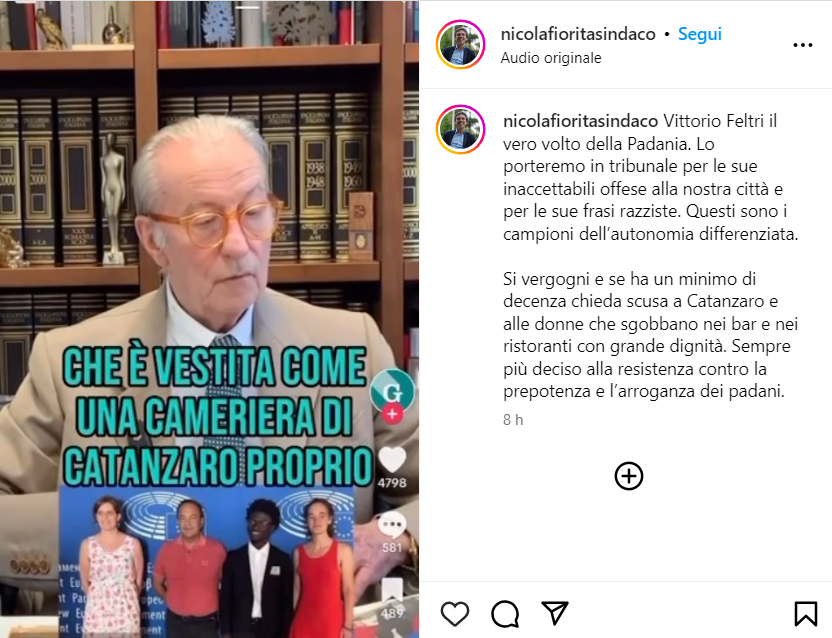
Task: Click the embedded group photo inset
Action: point(207,561)
